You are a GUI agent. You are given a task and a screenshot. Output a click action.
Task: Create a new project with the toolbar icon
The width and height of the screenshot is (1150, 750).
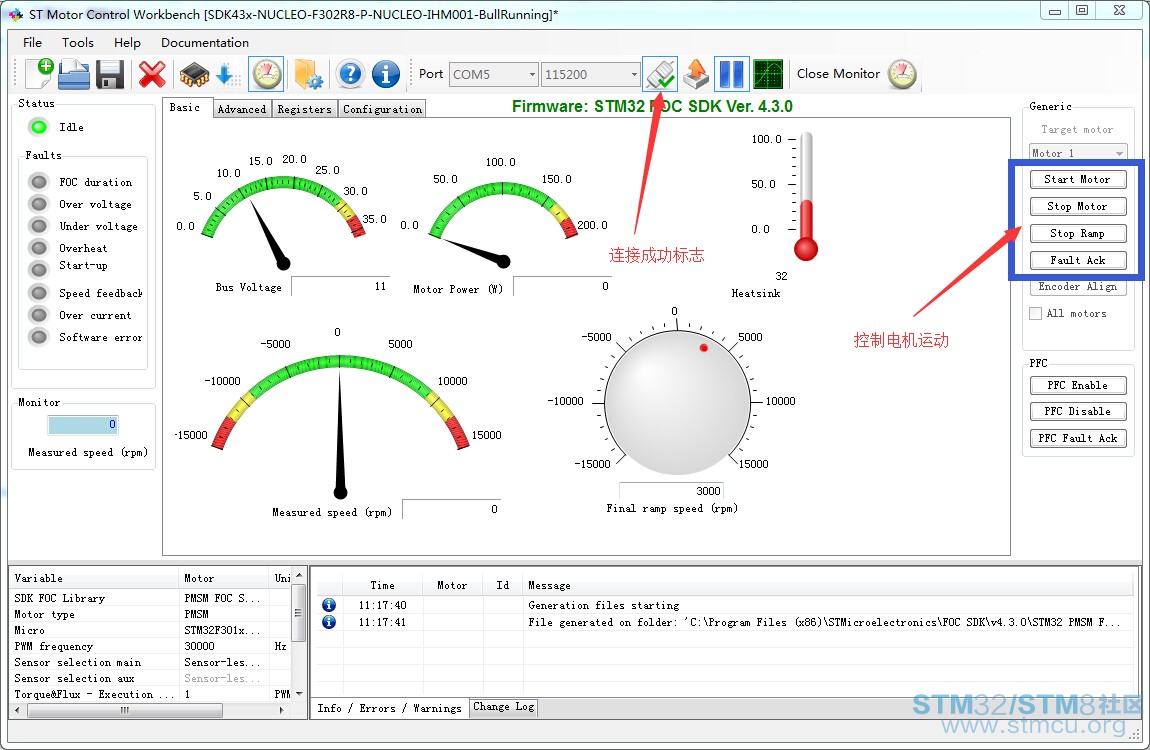tap(39, 74)
